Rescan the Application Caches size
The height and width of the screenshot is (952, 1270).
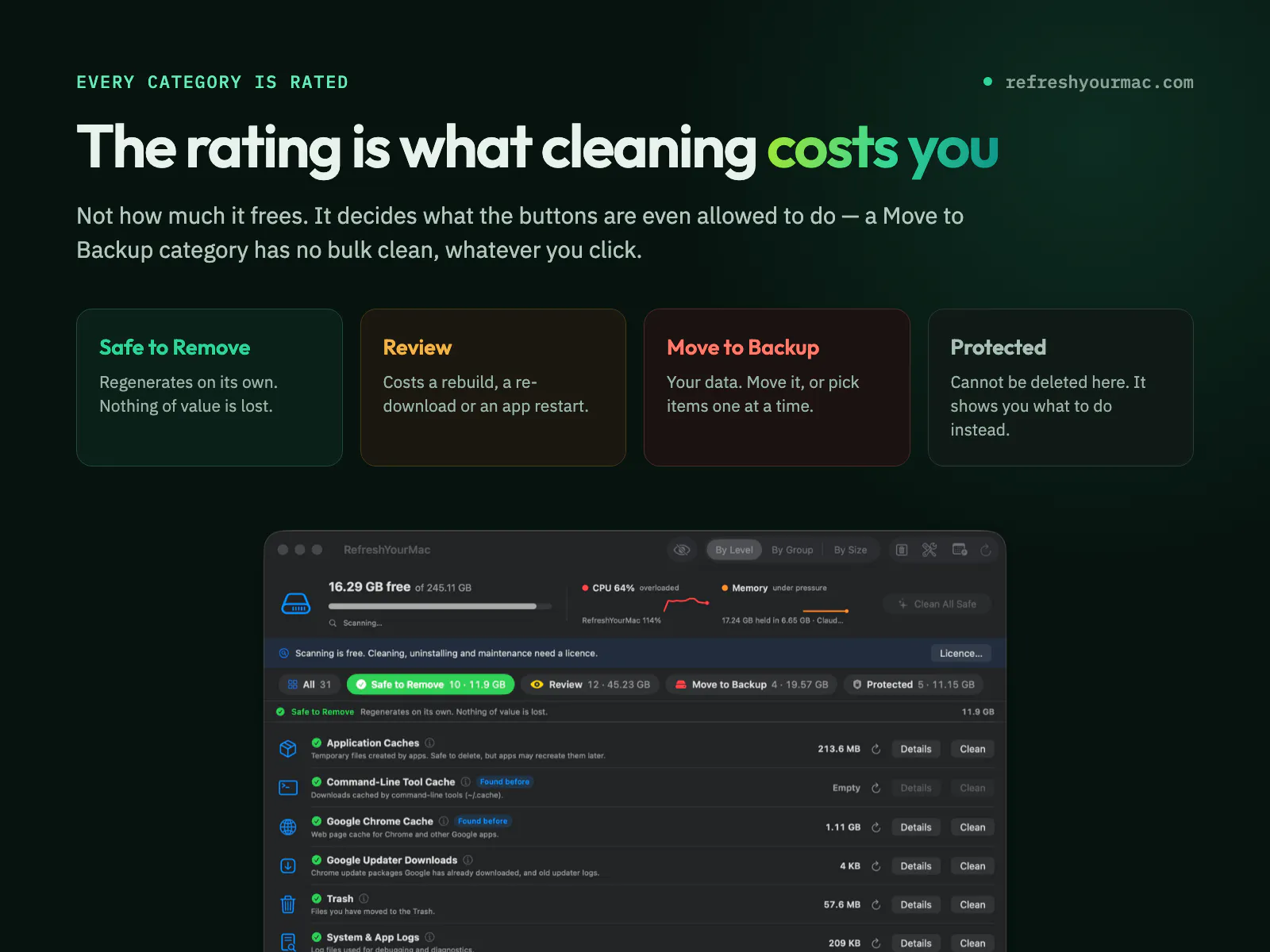pyautogui.click(x=876, y=749)
